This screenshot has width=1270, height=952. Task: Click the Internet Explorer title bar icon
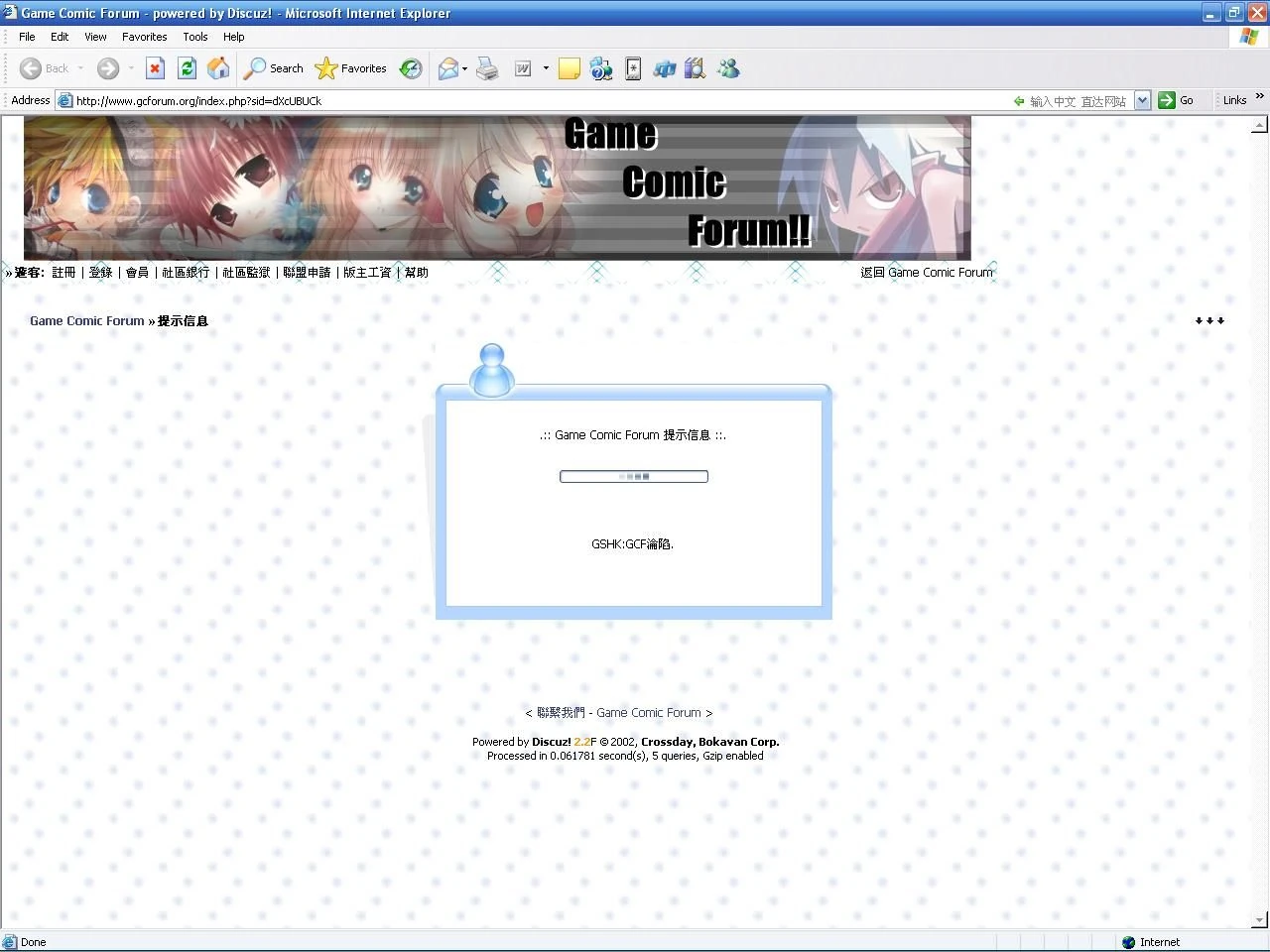click(11, 13)
